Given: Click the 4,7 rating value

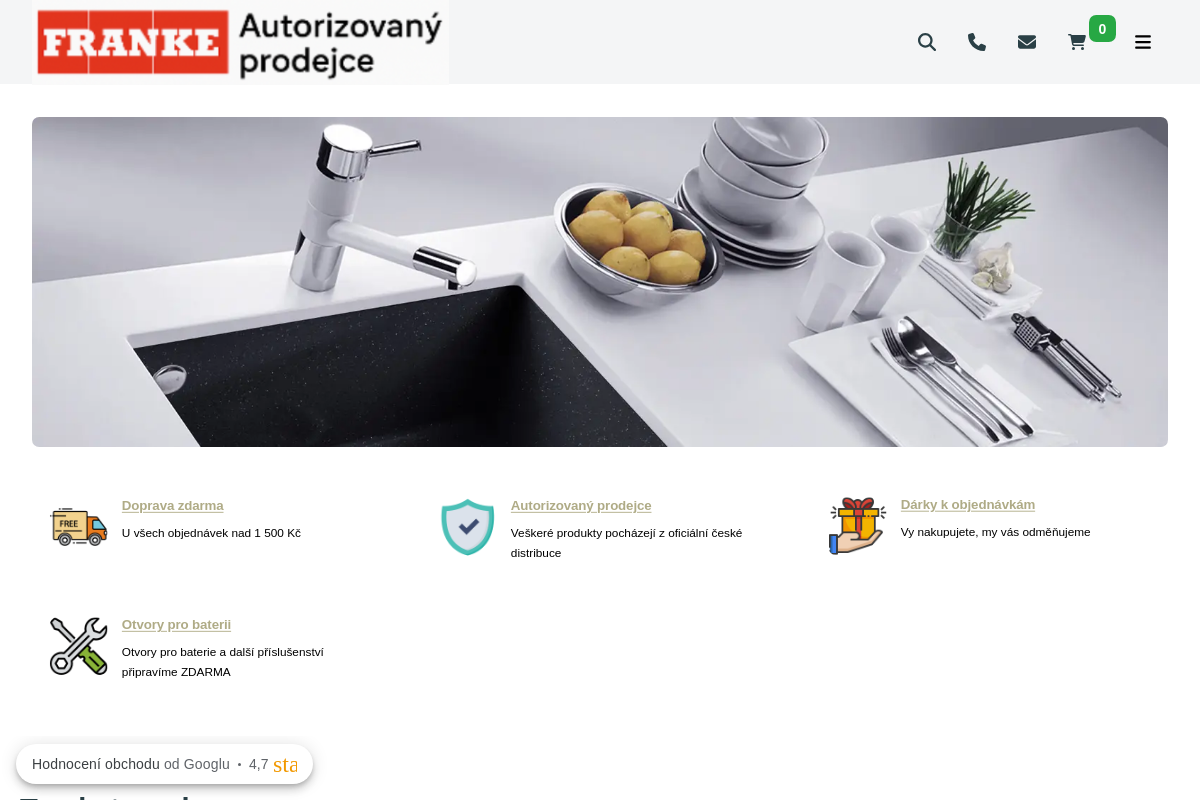Looking at the screenshot, I should point(259,764).
